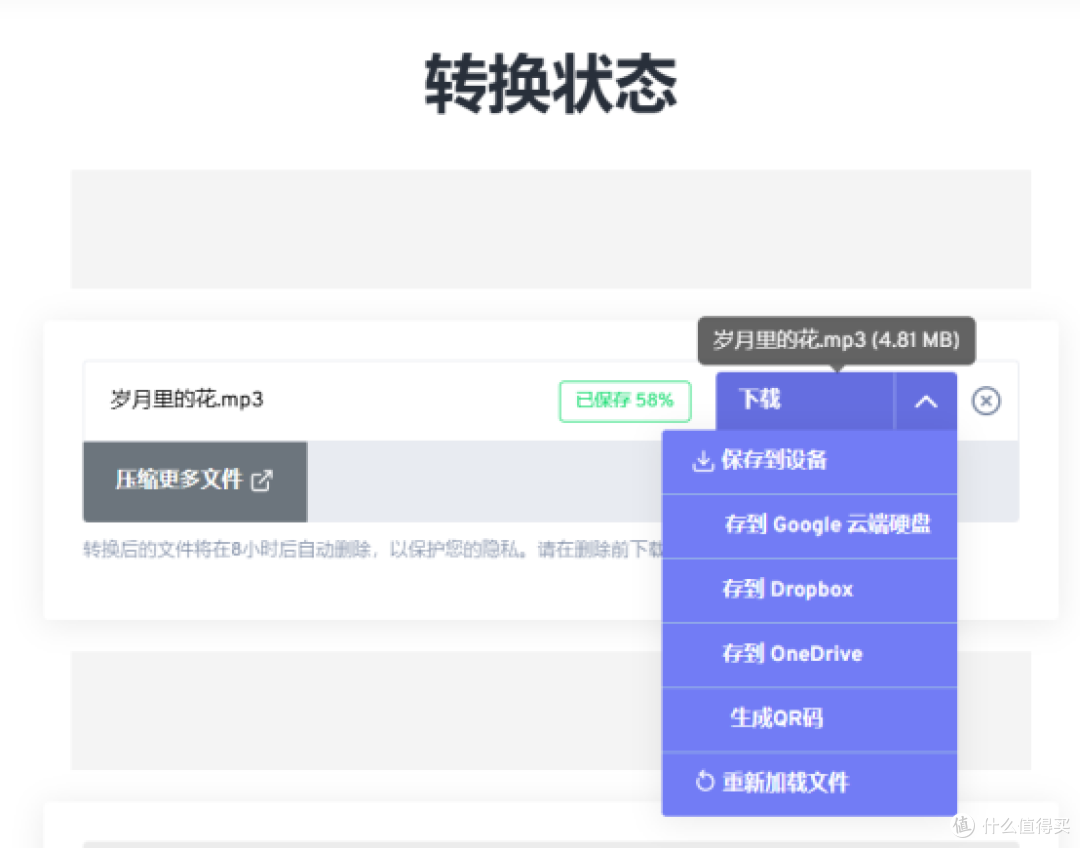Select 保存到设备 menu option
Viewport: 1080px width, 848px height.
[x=809, y=461]
